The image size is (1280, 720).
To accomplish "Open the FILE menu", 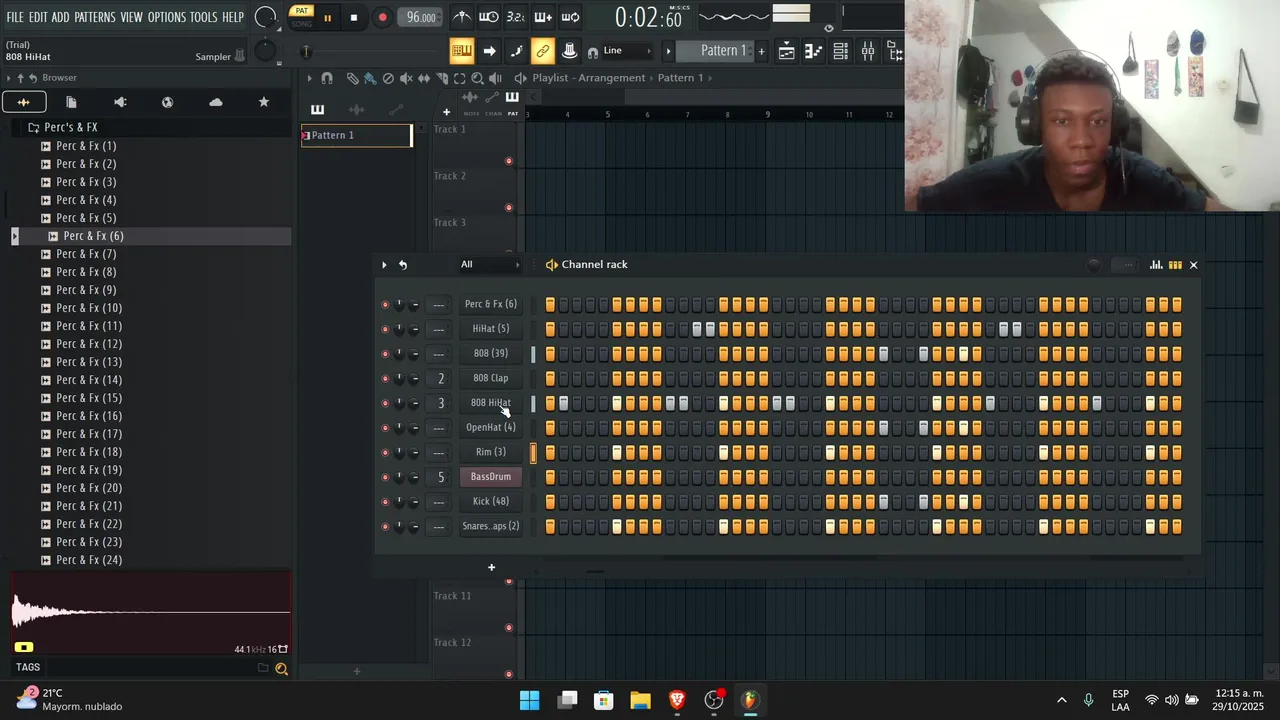I will point(15,17).
